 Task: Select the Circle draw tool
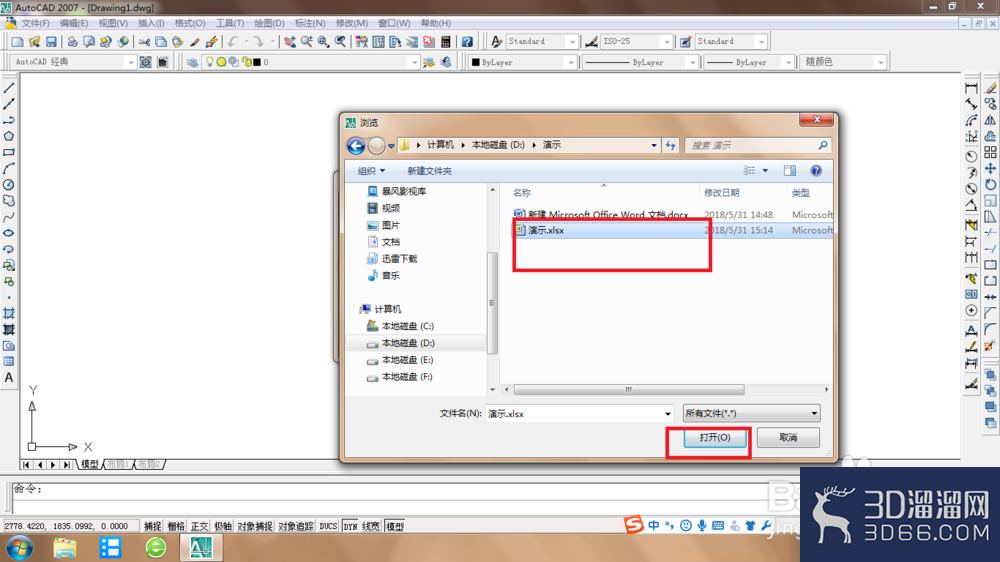9,185
